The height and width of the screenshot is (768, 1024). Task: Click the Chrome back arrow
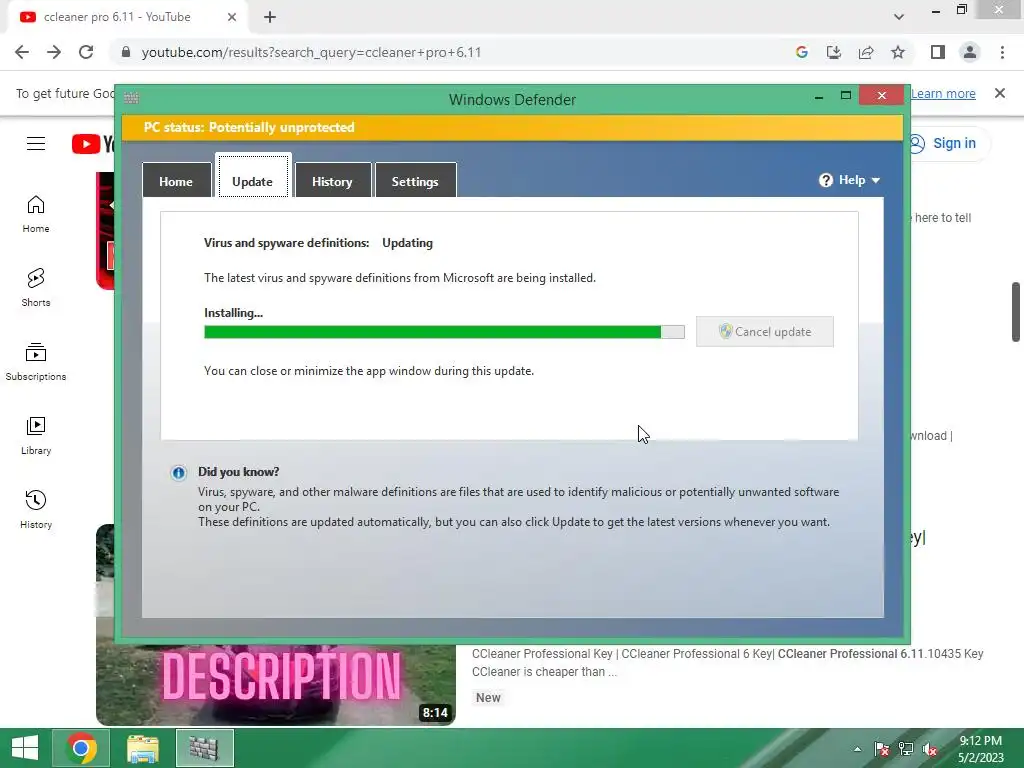pyautogui.click(x=22, y=52)
